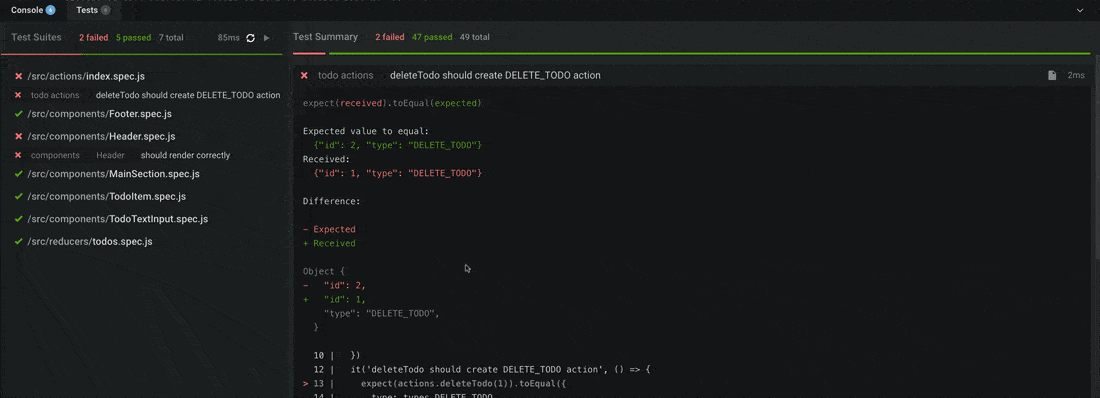Click green check icon beside TodoItem.spec.js
The height and width of the screenshot is (398, 1100).
pos(18,197)
